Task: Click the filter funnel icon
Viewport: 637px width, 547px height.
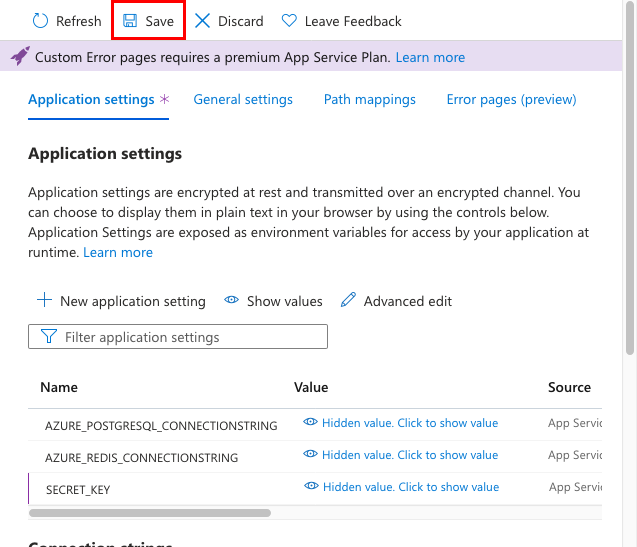Action: click(x=48, y=337)
